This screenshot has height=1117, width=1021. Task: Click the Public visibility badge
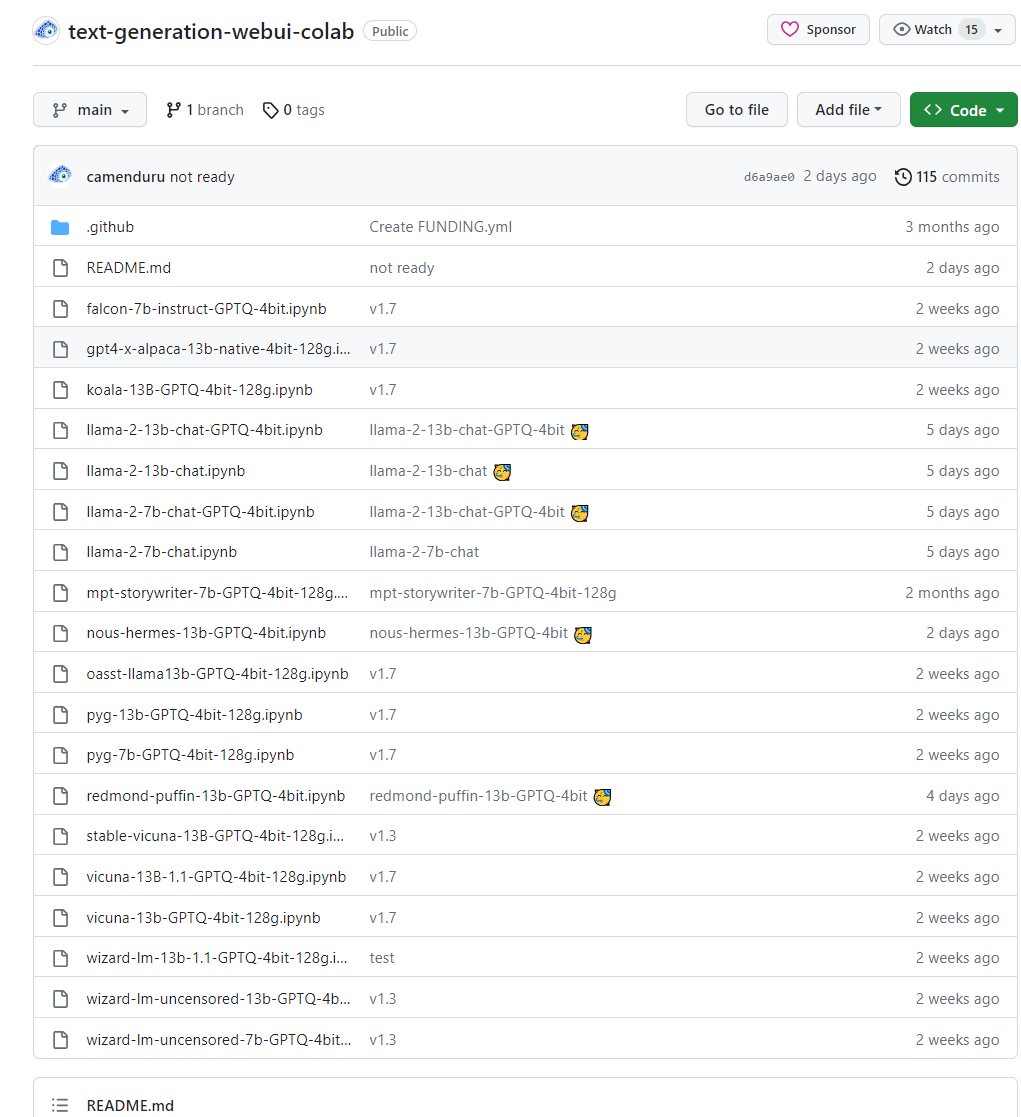390,31
